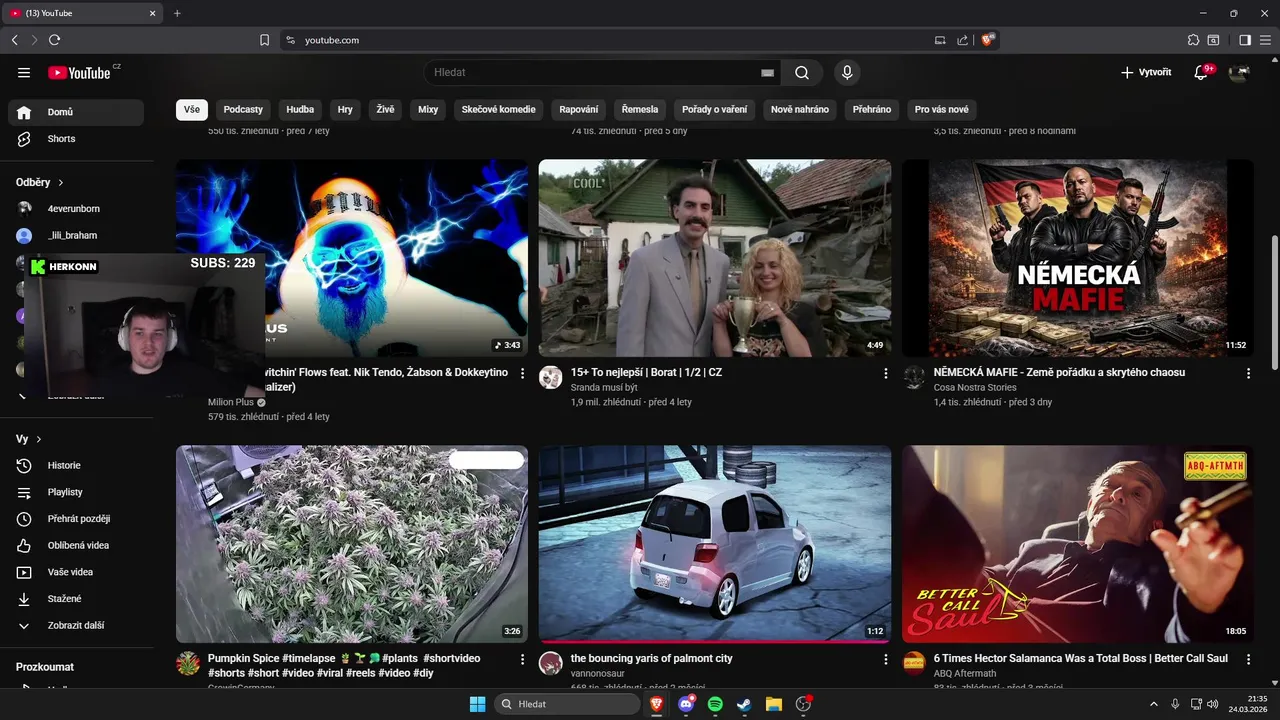The image size is (1280, 720).
Task: Select the Hry filter chip
Action: pyautogui.click(x=345, y=109)
